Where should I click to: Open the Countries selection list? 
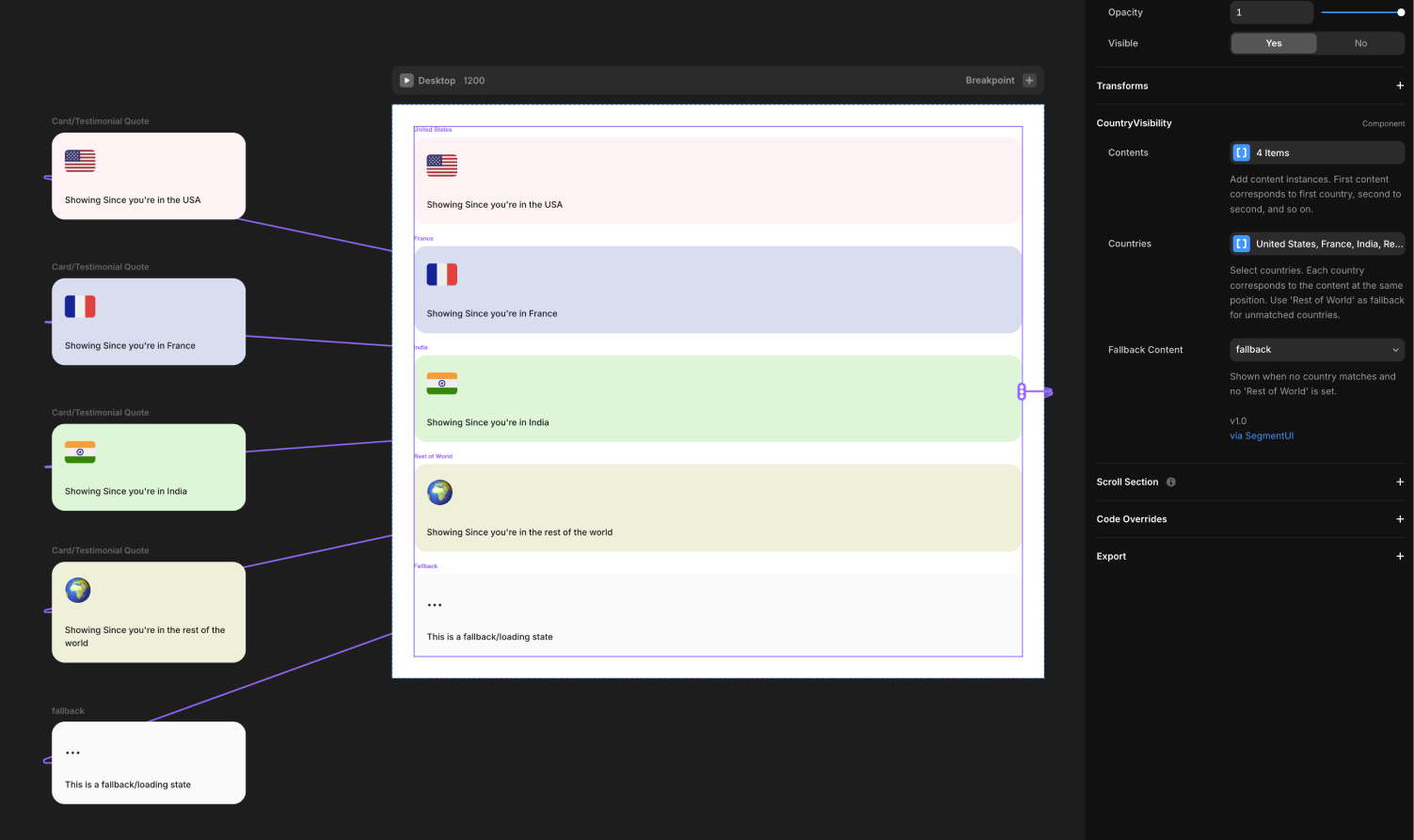[x=1327, y=244]
